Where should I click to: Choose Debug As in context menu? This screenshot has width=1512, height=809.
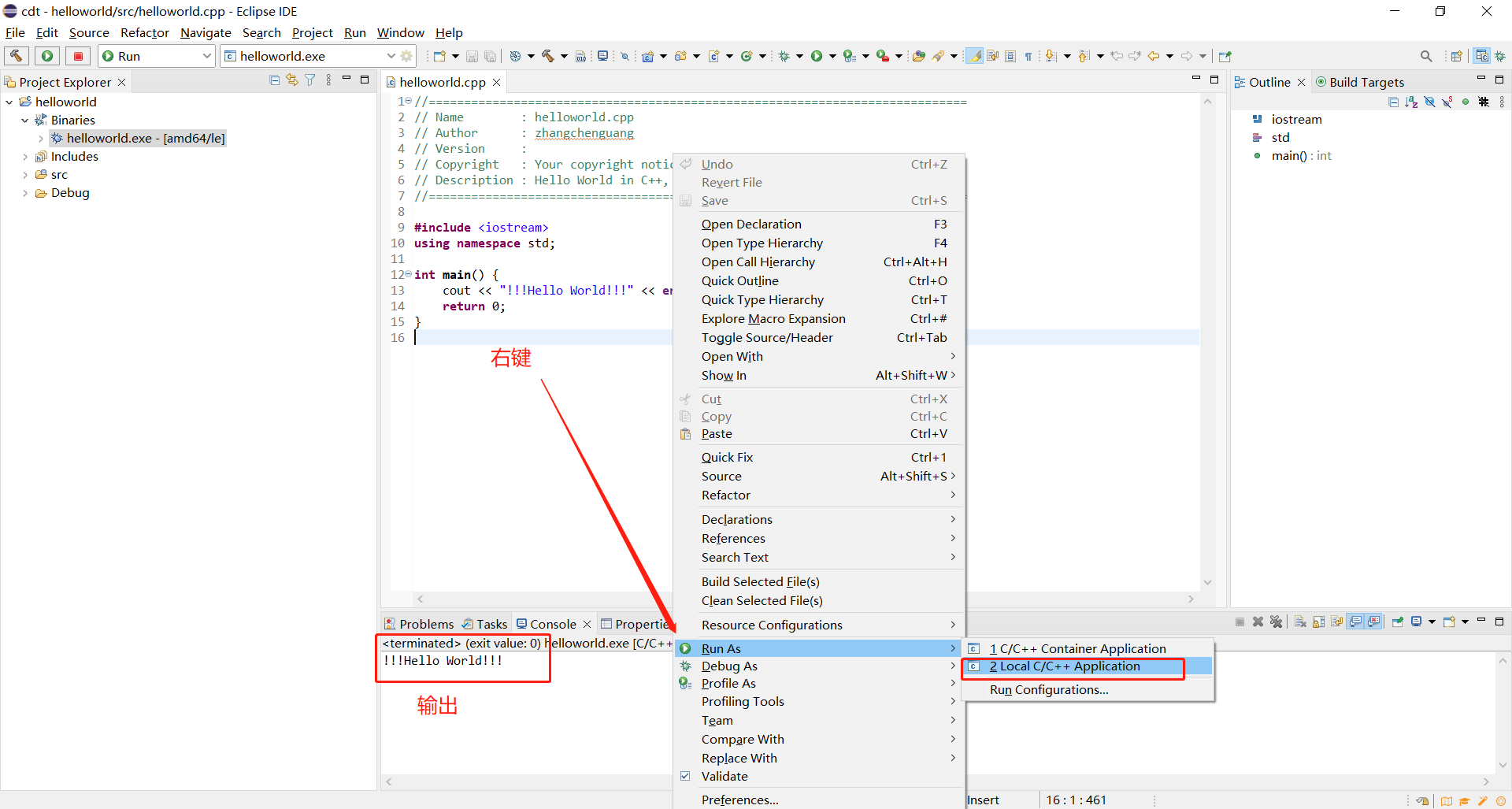pyautogui.click(x=819, y=666)
